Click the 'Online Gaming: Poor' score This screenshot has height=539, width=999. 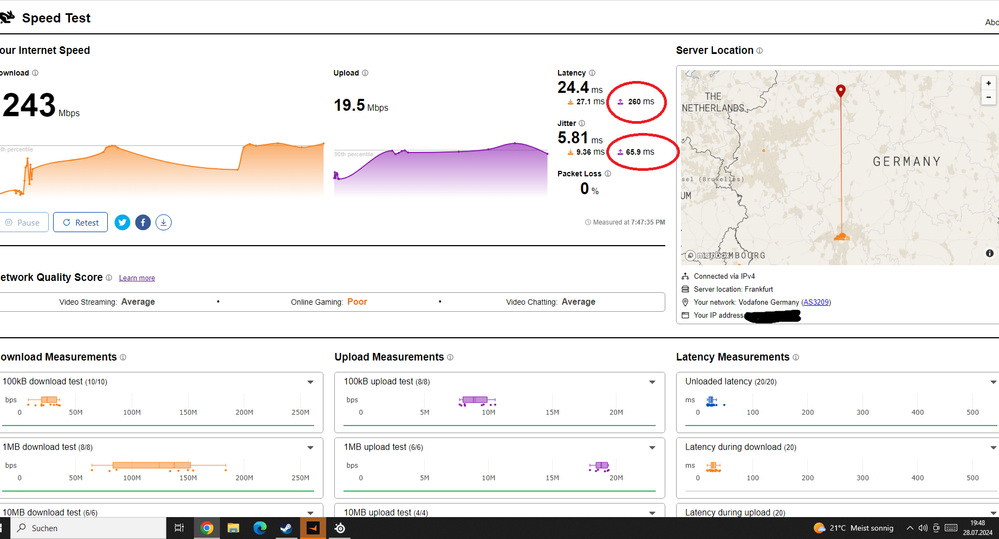(x=329, y=302)
